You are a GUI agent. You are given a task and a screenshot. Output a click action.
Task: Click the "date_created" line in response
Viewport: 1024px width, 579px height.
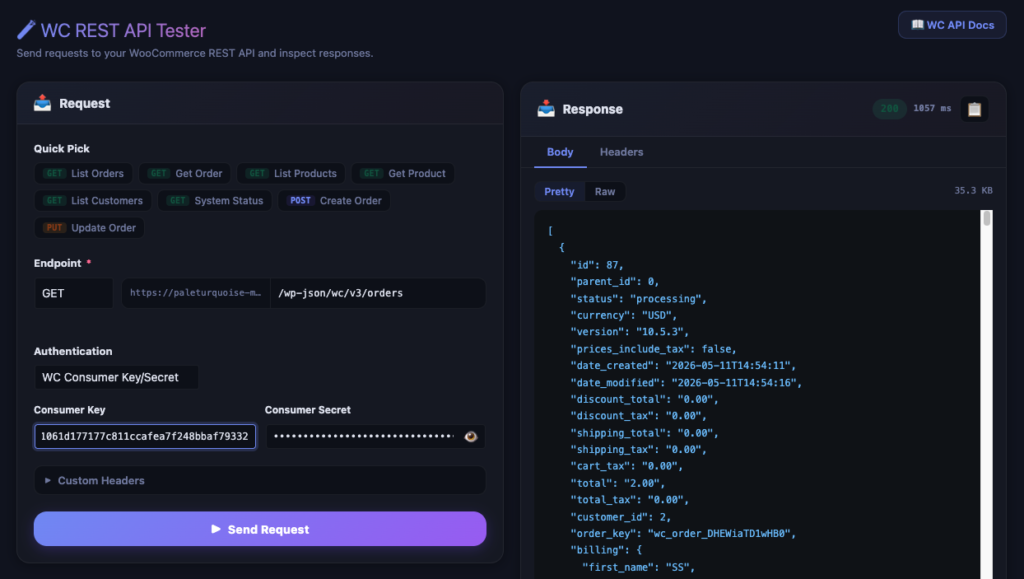point(683,366)
